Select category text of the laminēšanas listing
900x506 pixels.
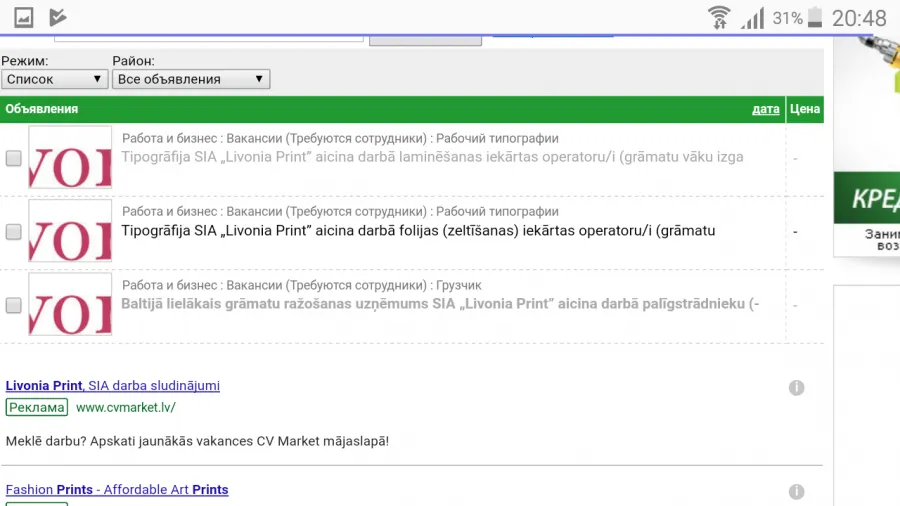click(340, 138)
